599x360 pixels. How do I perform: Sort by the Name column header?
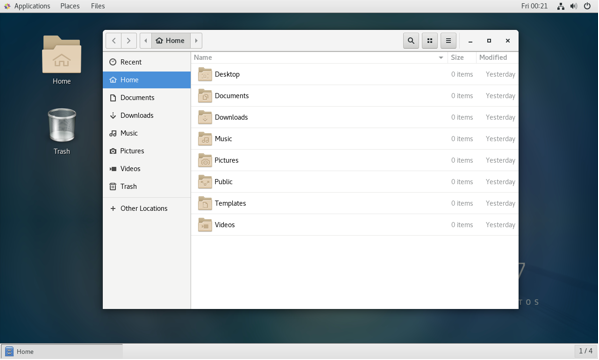click(x=319, y=57)
